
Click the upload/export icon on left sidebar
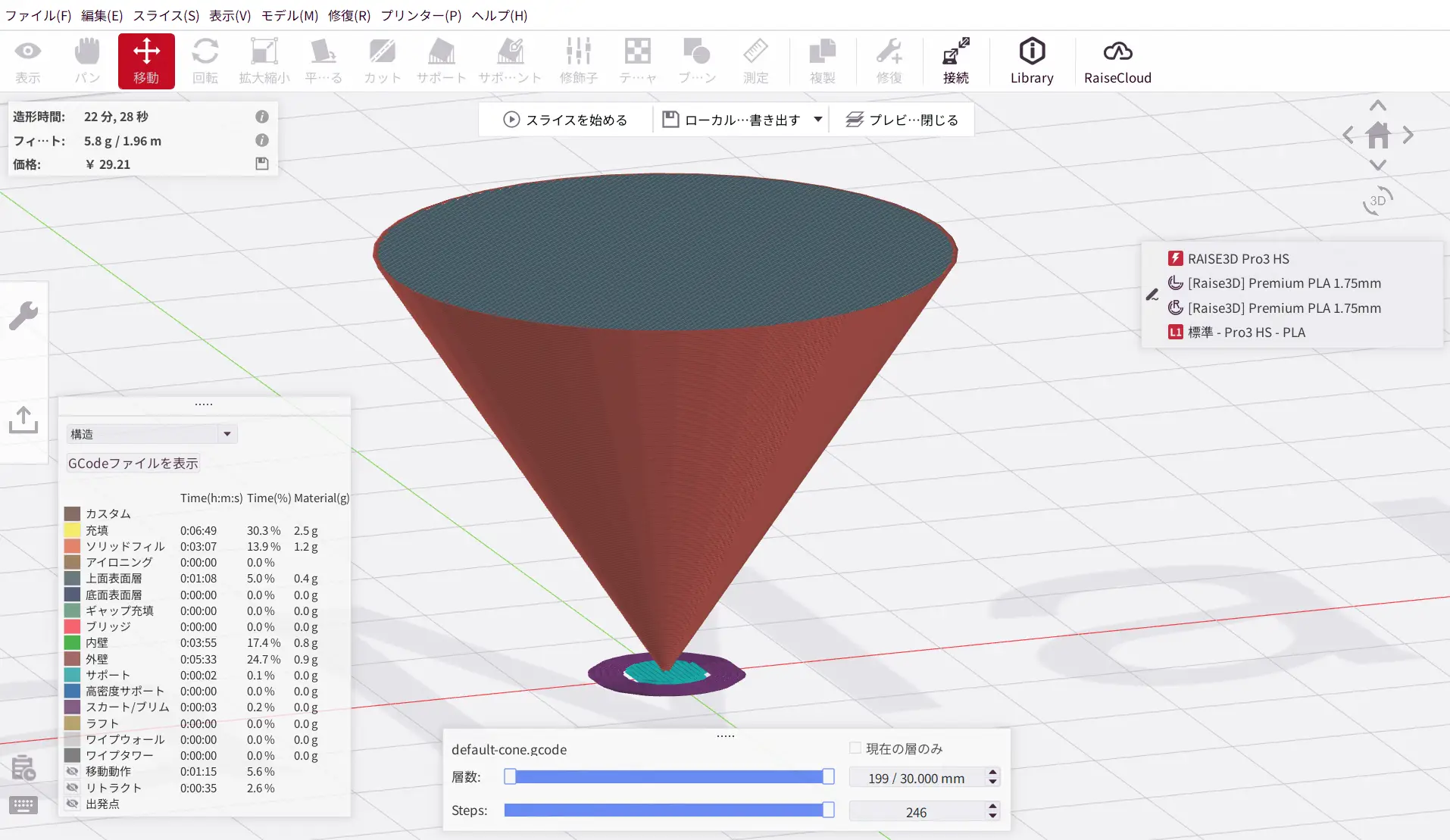[x=23, y=420]
